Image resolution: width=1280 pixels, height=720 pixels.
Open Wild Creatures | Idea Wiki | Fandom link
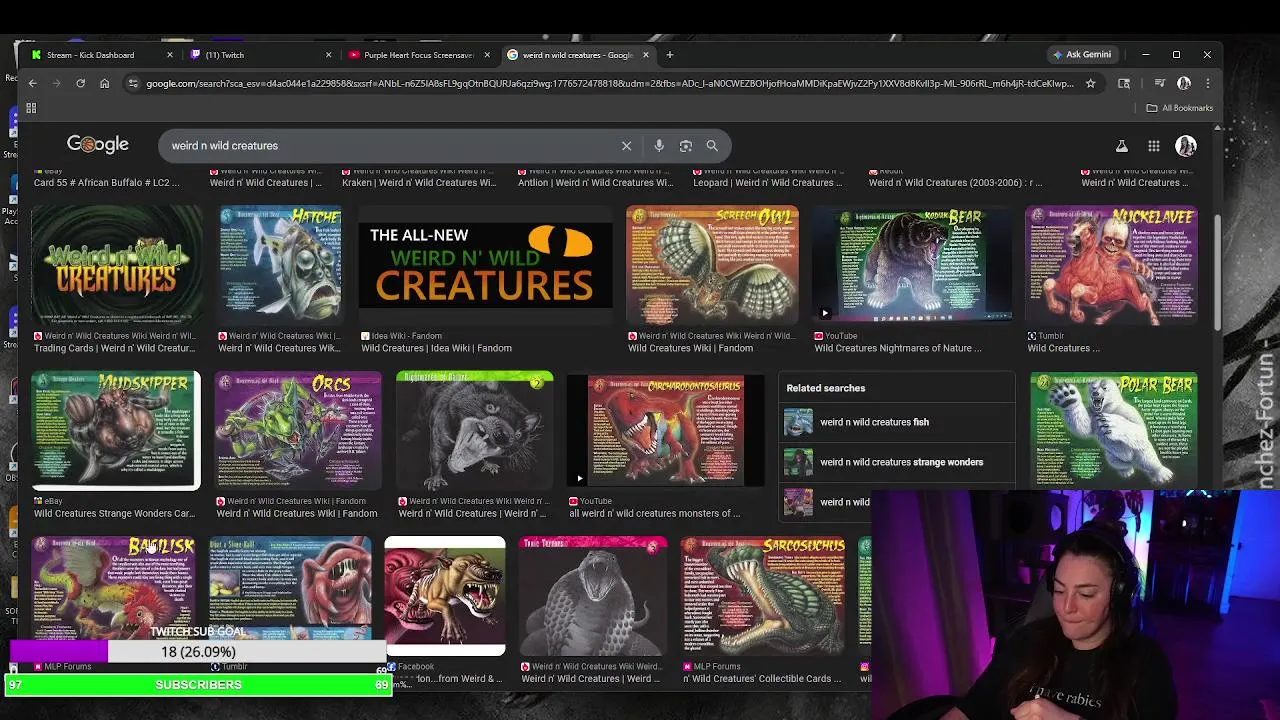click(x=436, y=348)
